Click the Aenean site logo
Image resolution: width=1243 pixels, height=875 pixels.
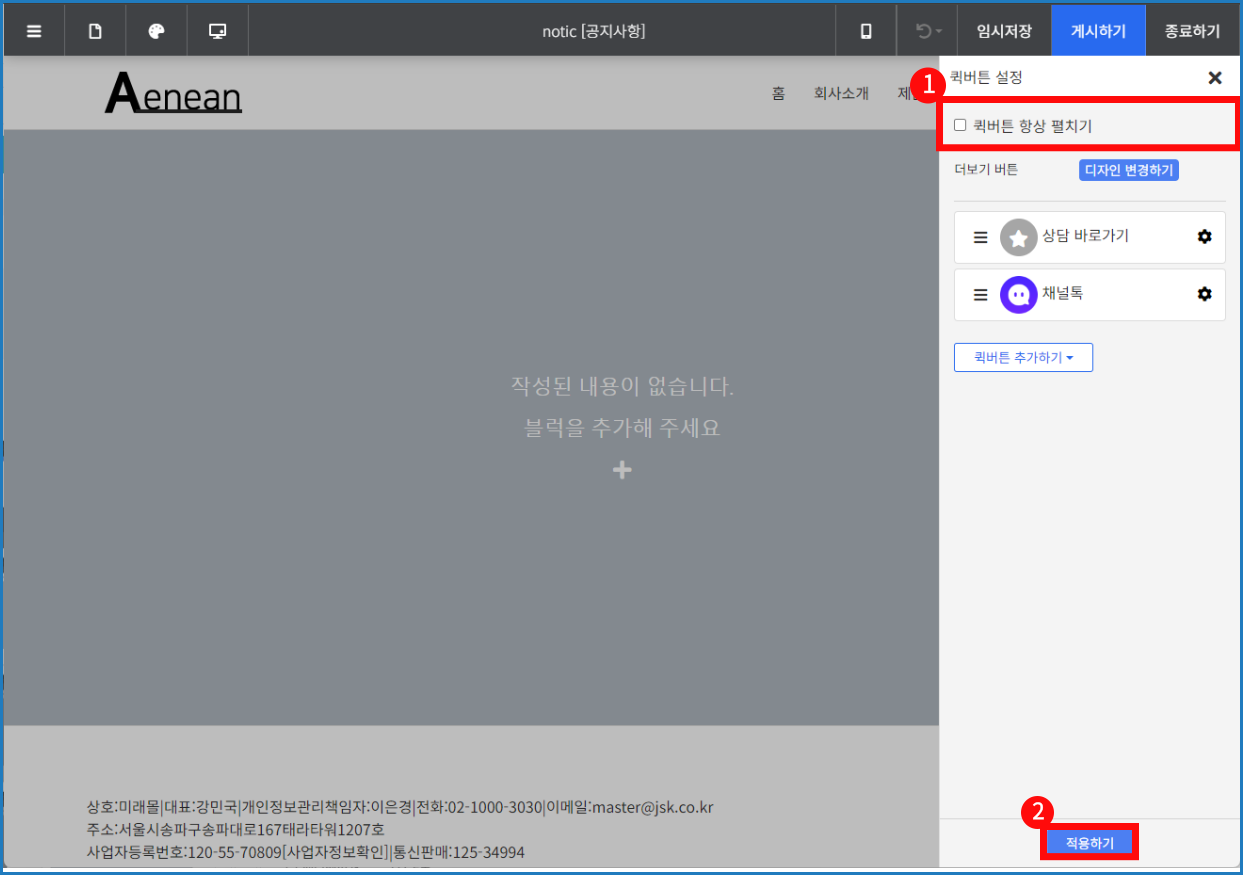[x=173, y=94]
